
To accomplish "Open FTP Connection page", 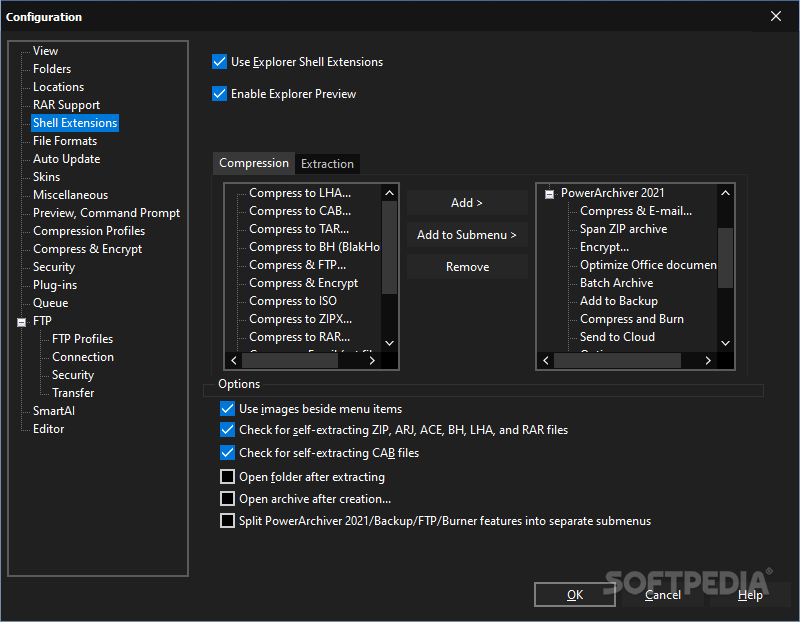I will [83, 357].
